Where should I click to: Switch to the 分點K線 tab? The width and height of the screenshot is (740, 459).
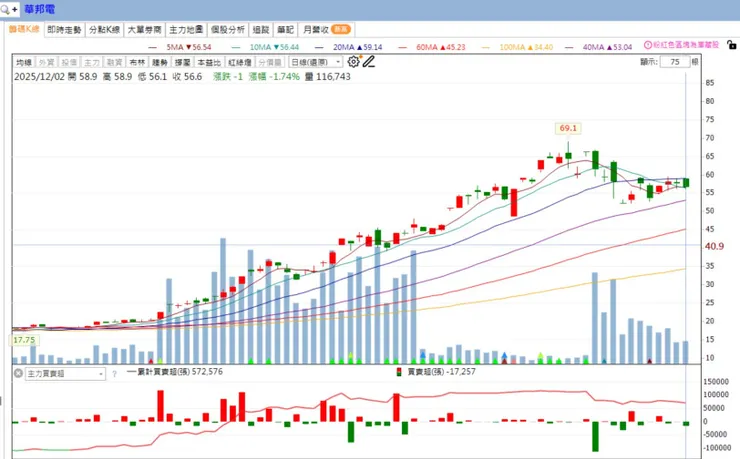click(x=104, y=30)
